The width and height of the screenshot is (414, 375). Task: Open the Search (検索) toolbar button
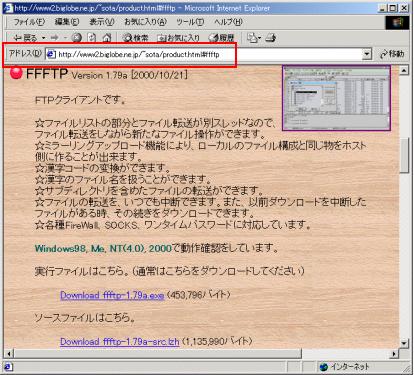(135, 38)
